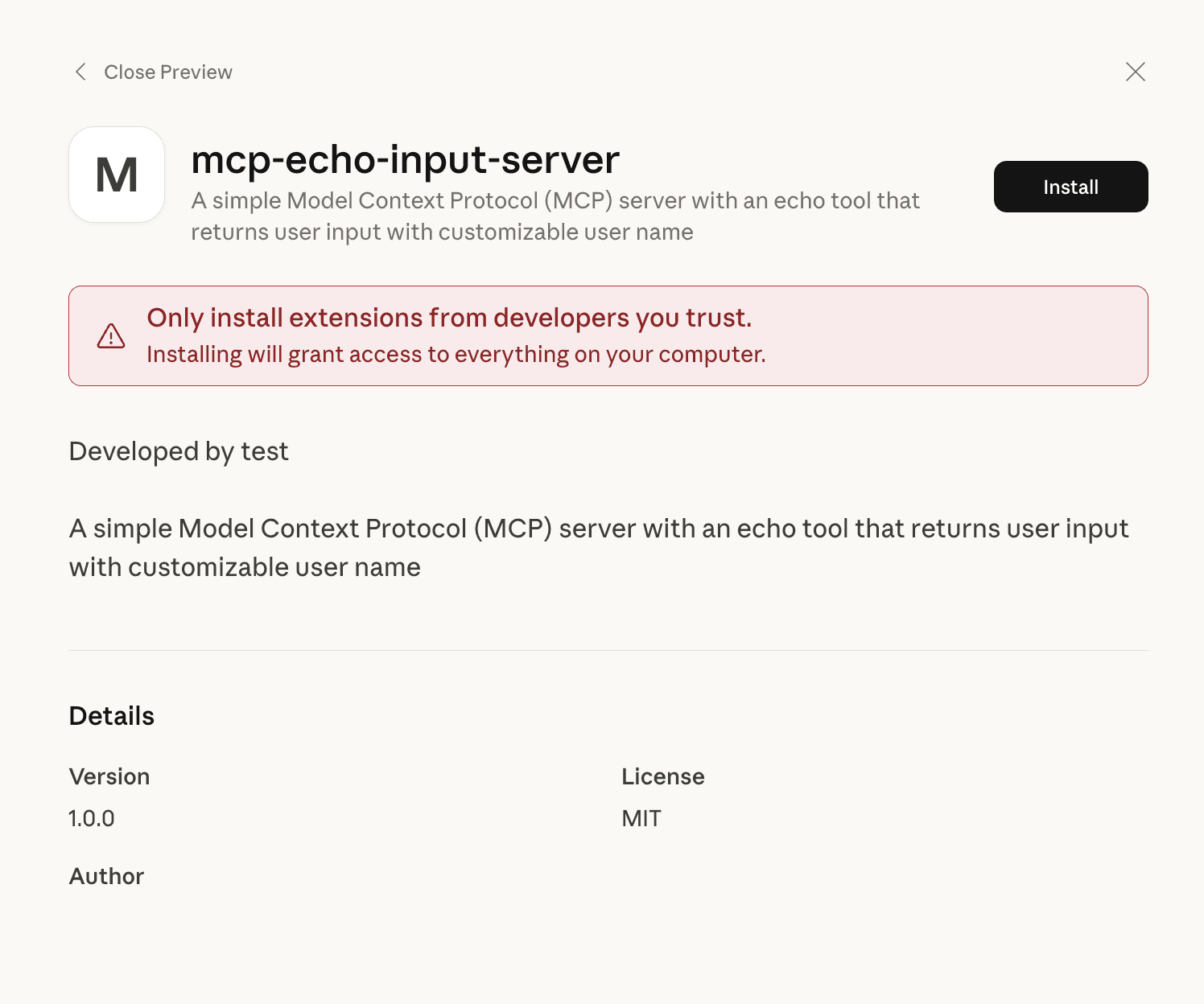Image resolution: width=1204 pixels, height=1004 pixels.
Task: Click the red warning triangle icon
Action: (110, 335)
